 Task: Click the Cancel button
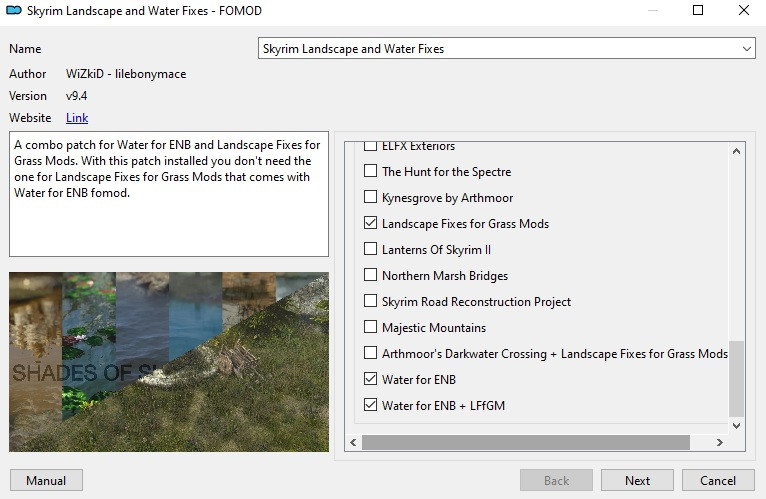718,480
